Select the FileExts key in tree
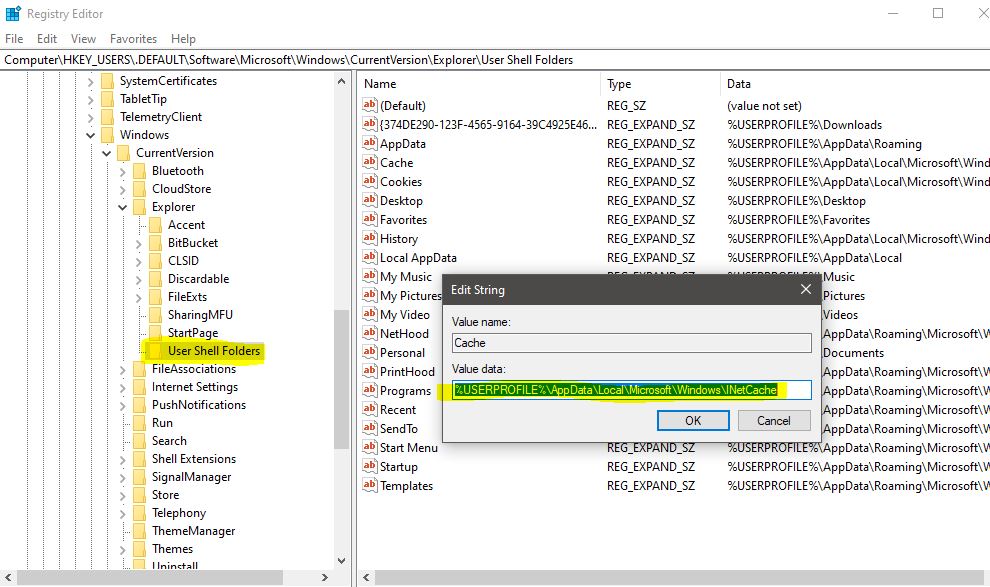The width and height of the screenshot is (990, 587). tap(187, 297)
